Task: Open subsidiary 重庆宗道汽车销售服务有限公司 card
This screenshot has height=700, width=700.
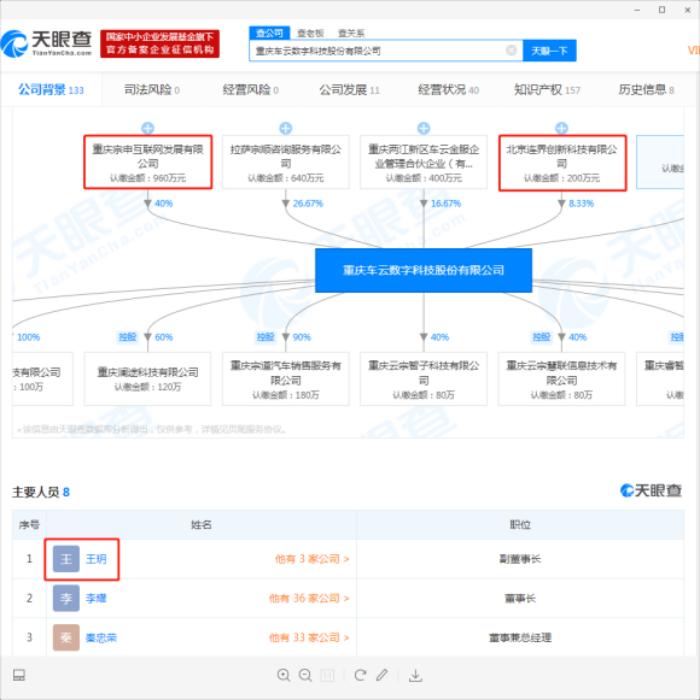Action: 286,379
